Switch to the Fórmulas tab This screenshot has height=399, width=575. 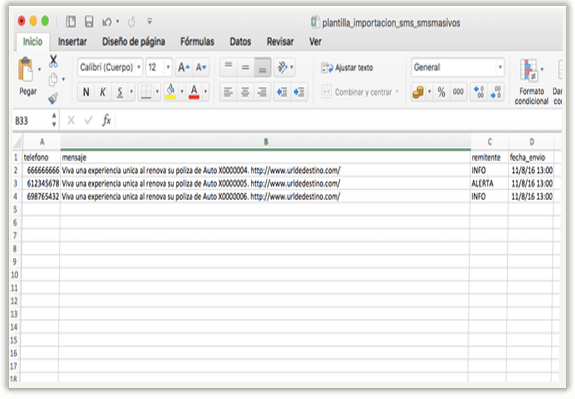pos(197,42)
